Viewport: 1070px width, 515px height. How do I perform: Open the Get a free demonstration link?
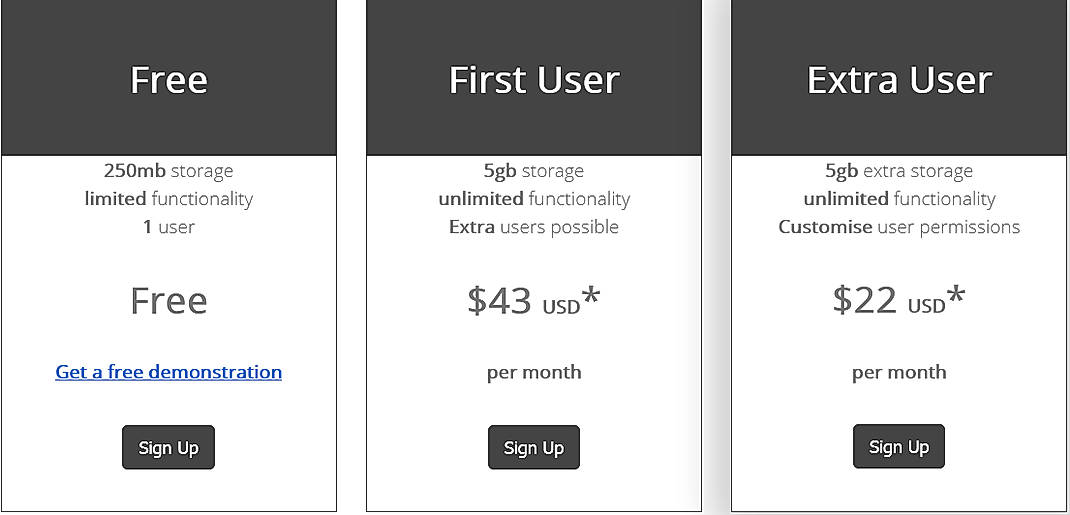[168, 372]
